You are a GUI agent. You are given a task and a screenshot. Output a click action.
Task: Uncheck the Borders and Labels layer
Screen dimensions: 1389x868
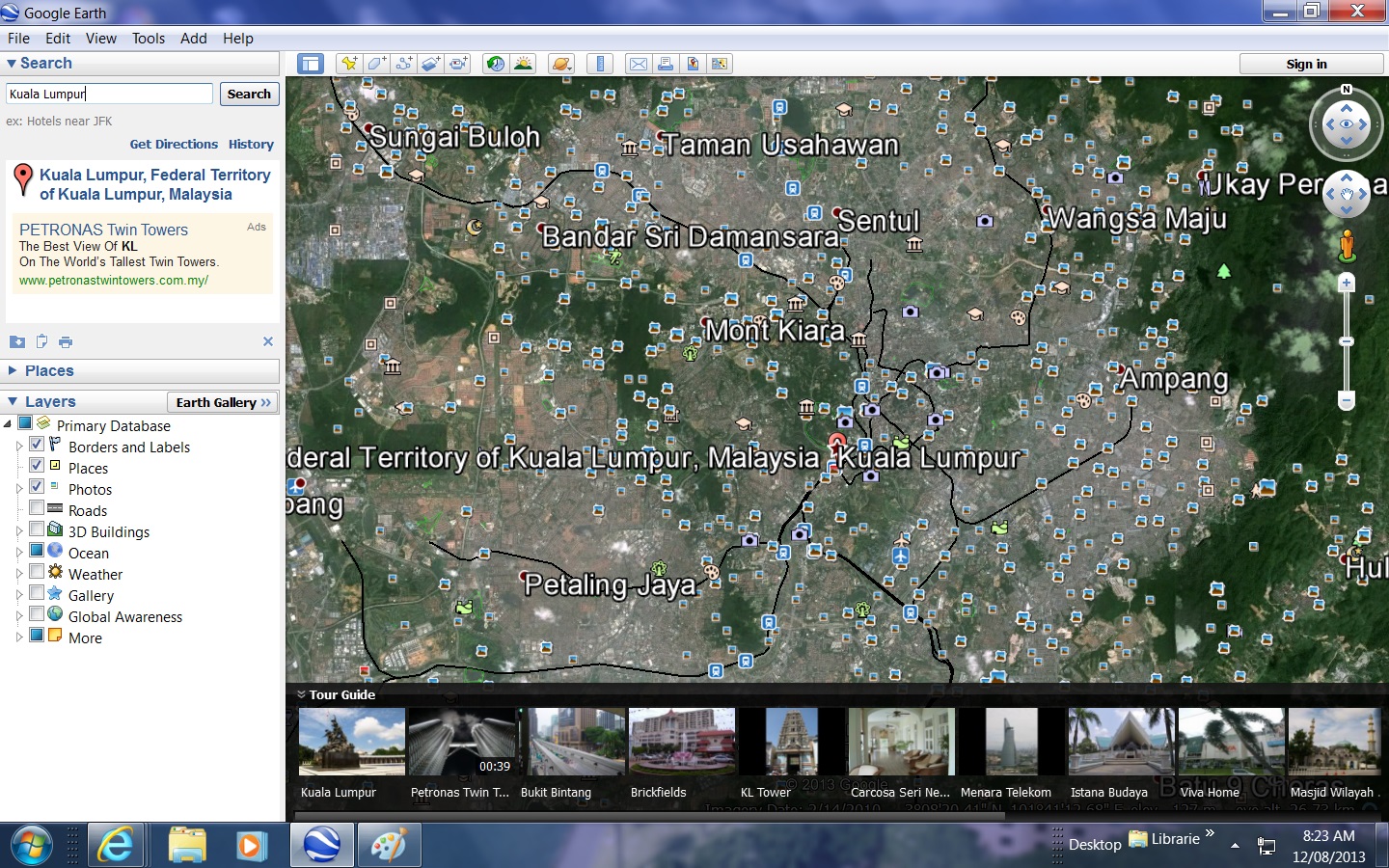[x=37, y=445]
